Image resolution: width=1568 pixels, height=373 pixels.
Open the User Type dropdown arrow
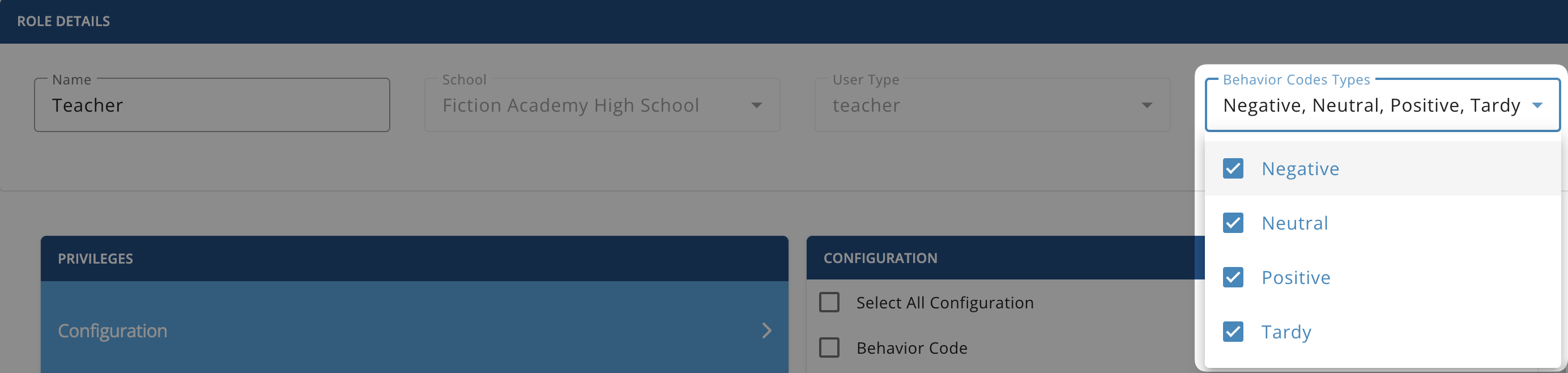click(1147, 105)
